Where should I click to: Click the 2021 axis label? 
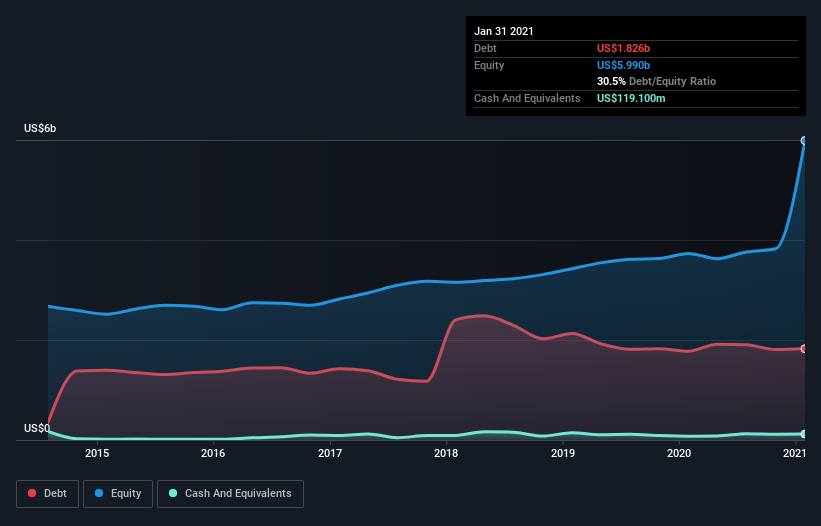794,453
